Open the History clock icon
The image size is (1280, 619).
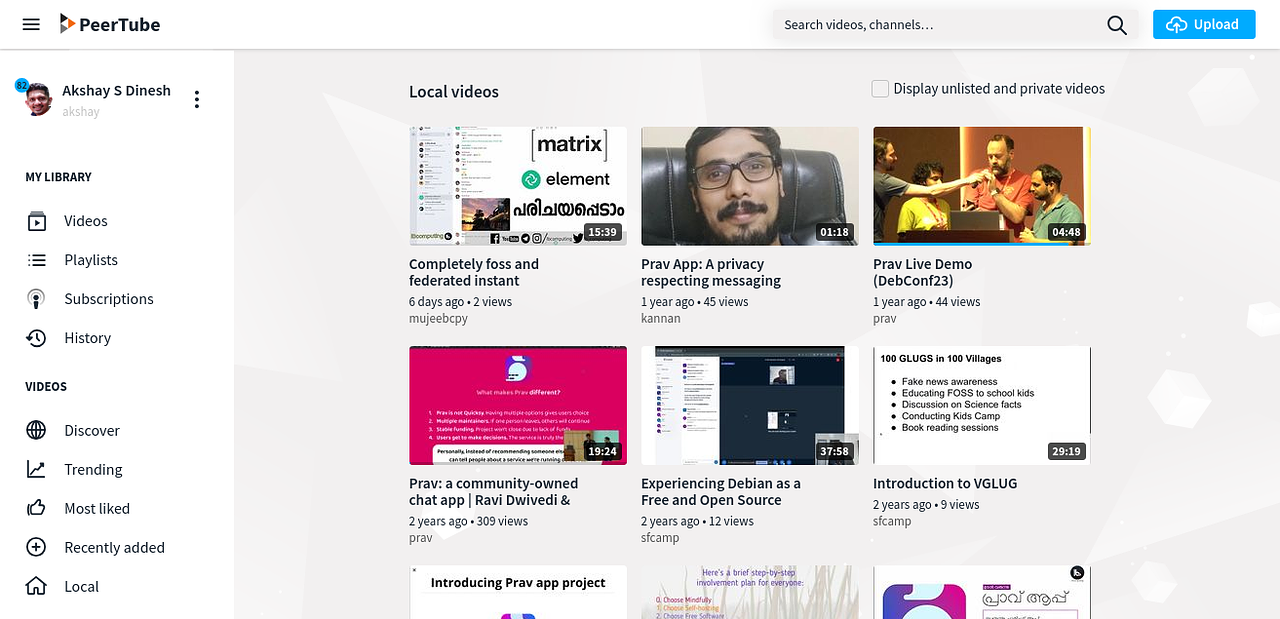click(37, 338)
